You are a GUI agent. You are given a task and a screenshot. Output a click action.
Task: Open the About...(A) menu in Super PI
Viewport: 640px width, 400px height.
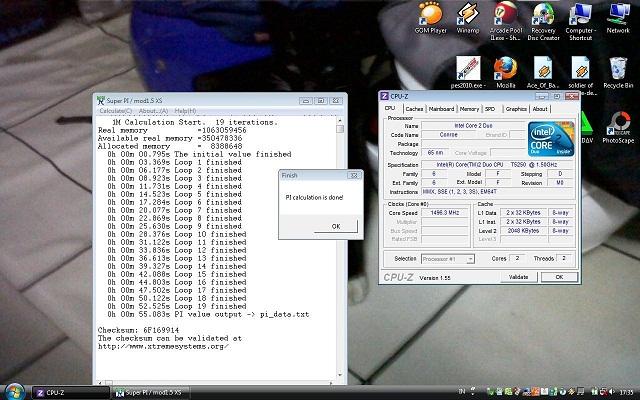[153, 111]
